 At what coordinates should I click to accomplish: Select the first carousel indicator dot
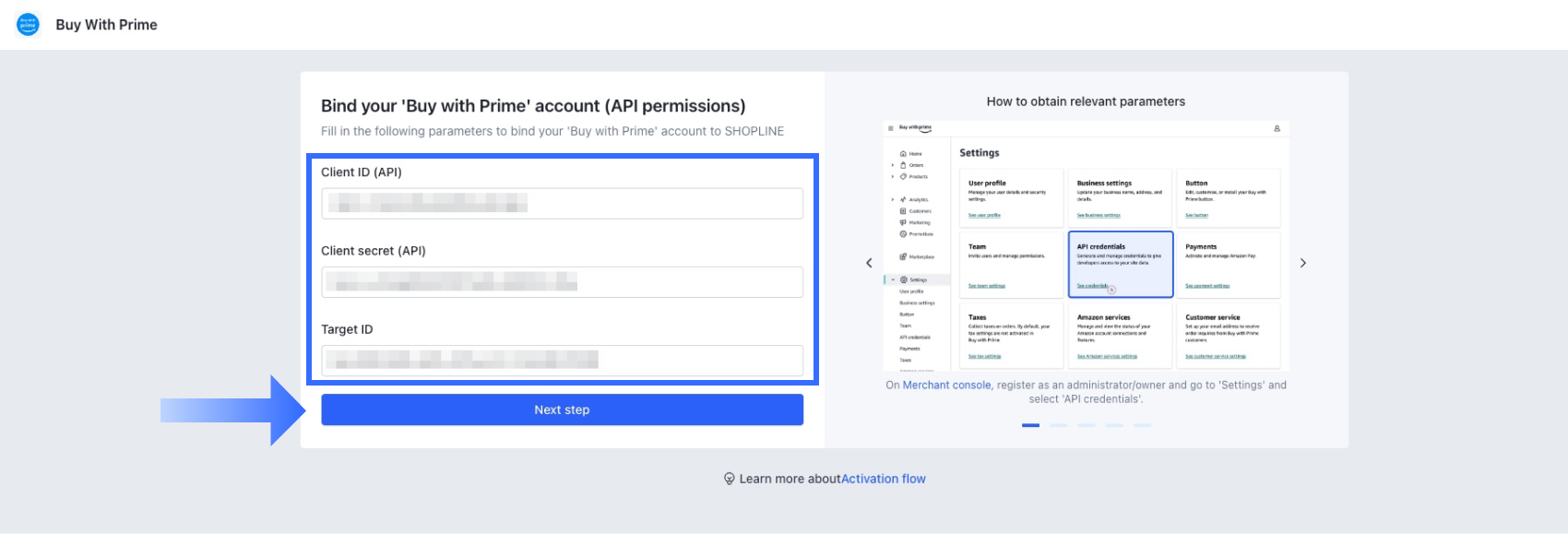point(1030,425)
